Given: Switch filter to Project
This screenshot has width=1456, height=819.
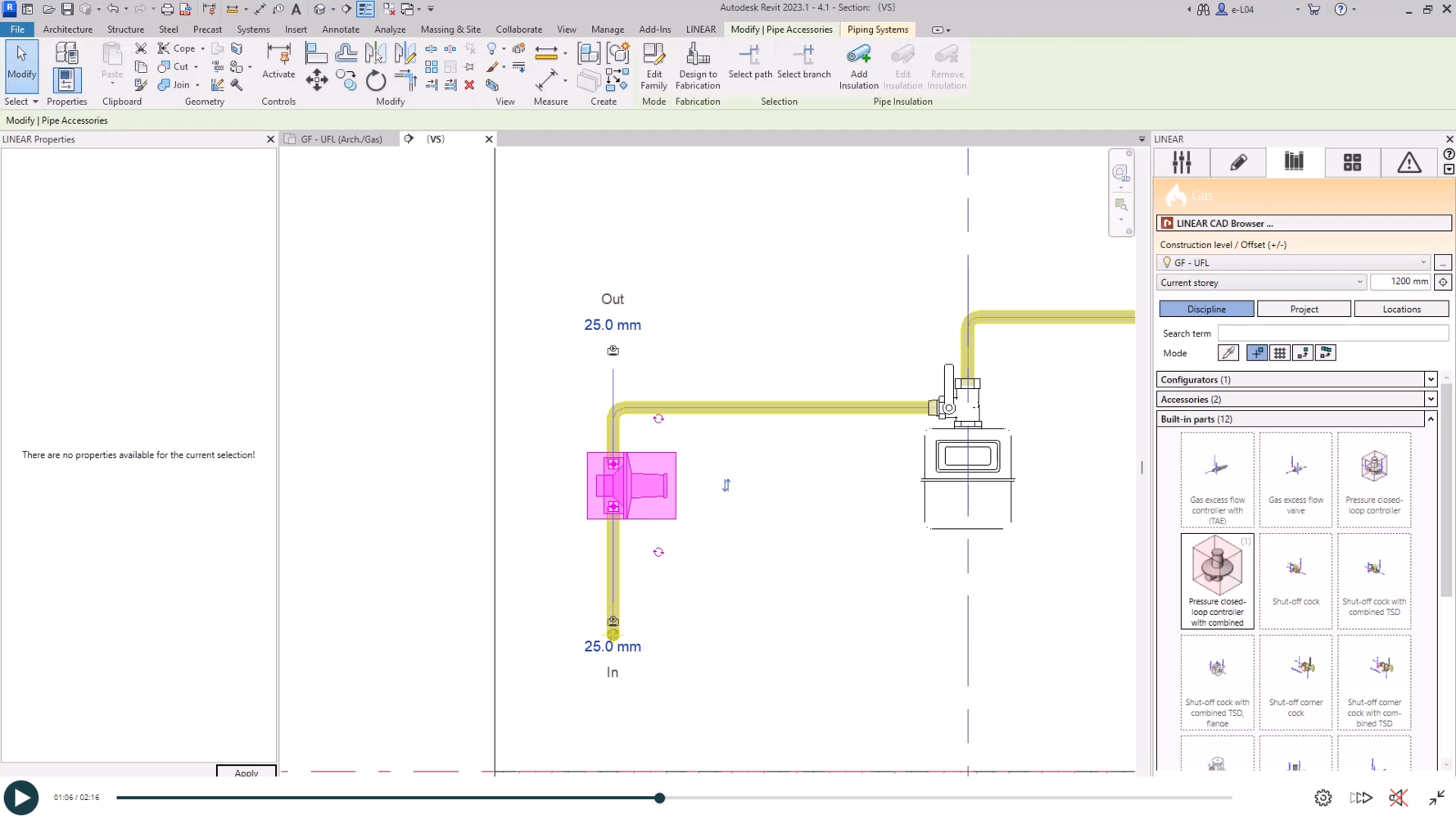Looking at the screenshot, I should [1304, 309].
